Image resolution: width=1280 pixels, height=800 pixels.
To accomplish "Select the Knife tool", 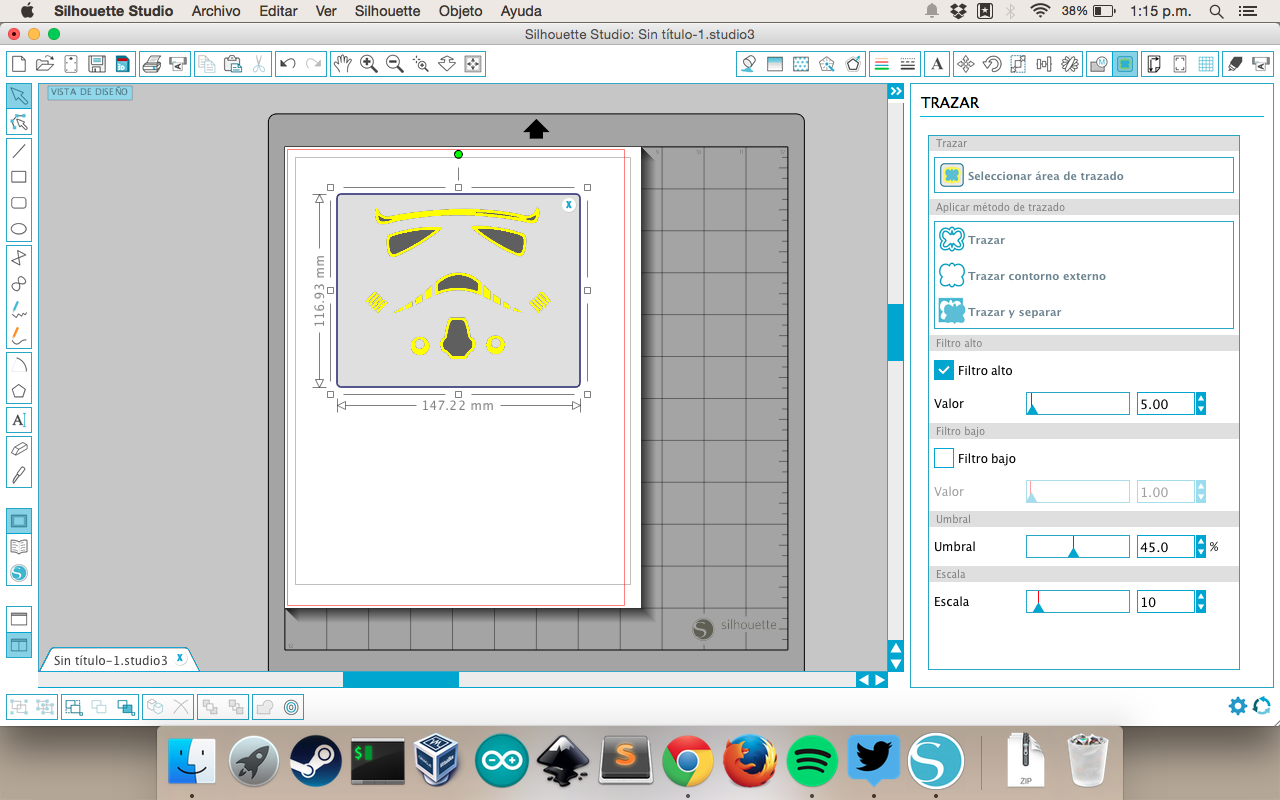I will tap(19, 474).
